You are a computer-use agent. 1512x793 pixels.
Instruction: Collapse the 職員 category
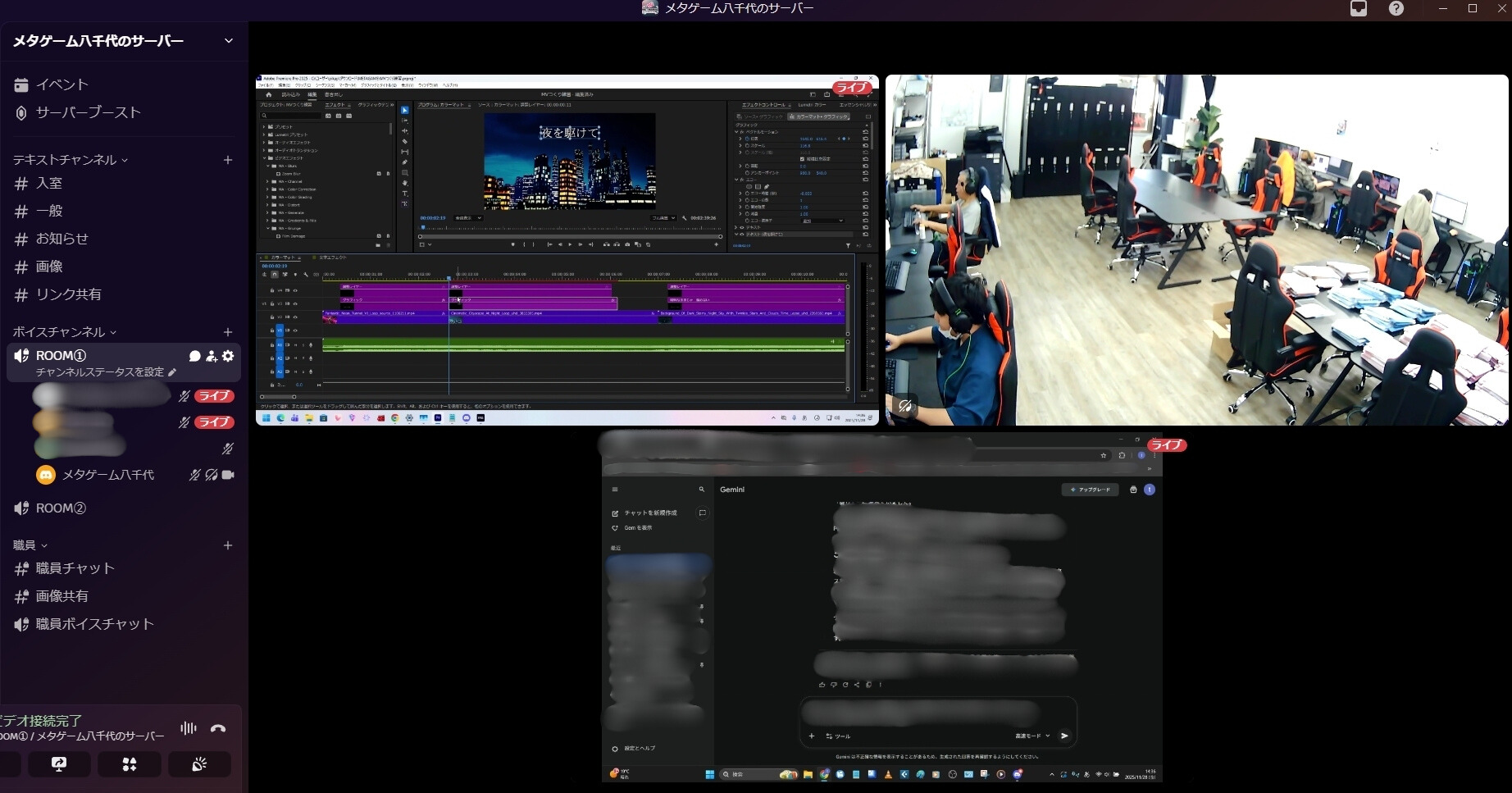click(x=30, y=545)
